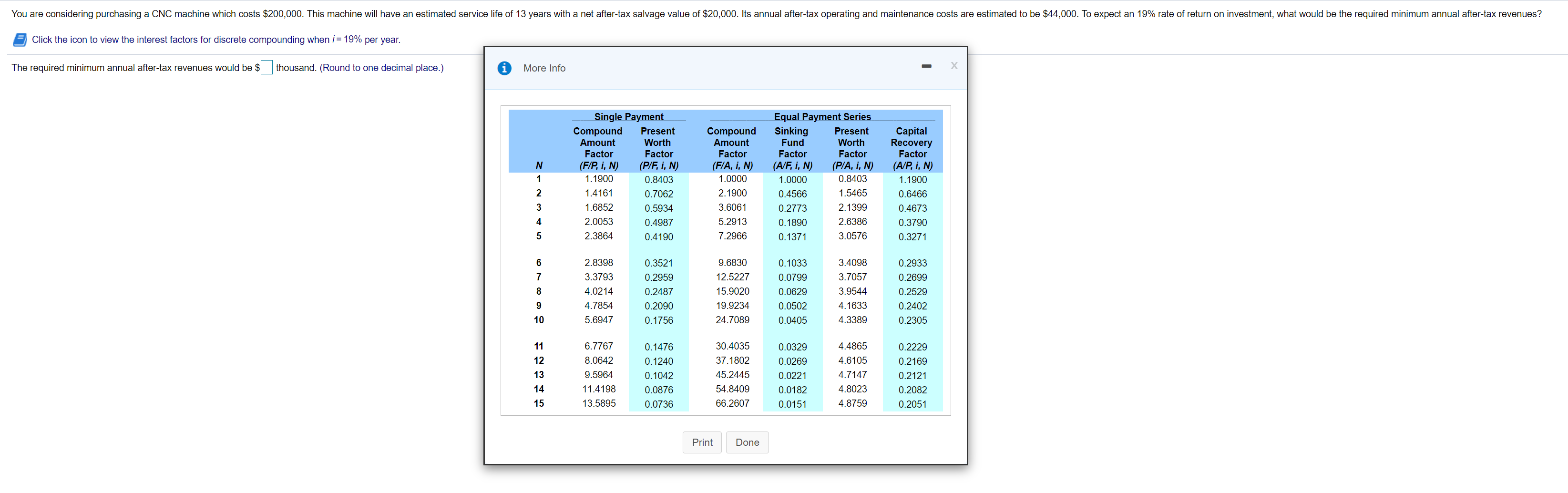Select the value 45.2445 in row 13
This screenshot has width=1568, height=493.
tap(732, 375)
